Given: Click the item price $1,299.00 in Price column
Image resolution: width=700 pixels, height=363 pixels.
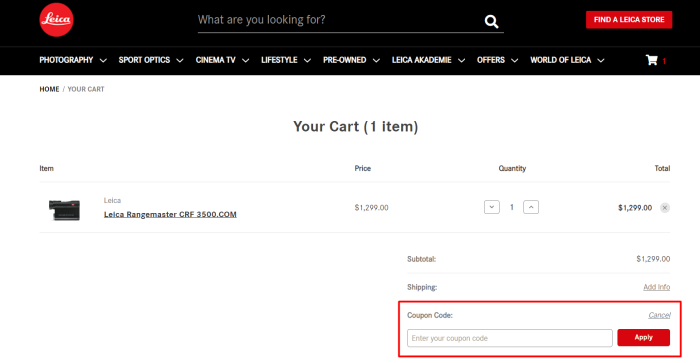Looking at the screenshot, I should (371, 208).
